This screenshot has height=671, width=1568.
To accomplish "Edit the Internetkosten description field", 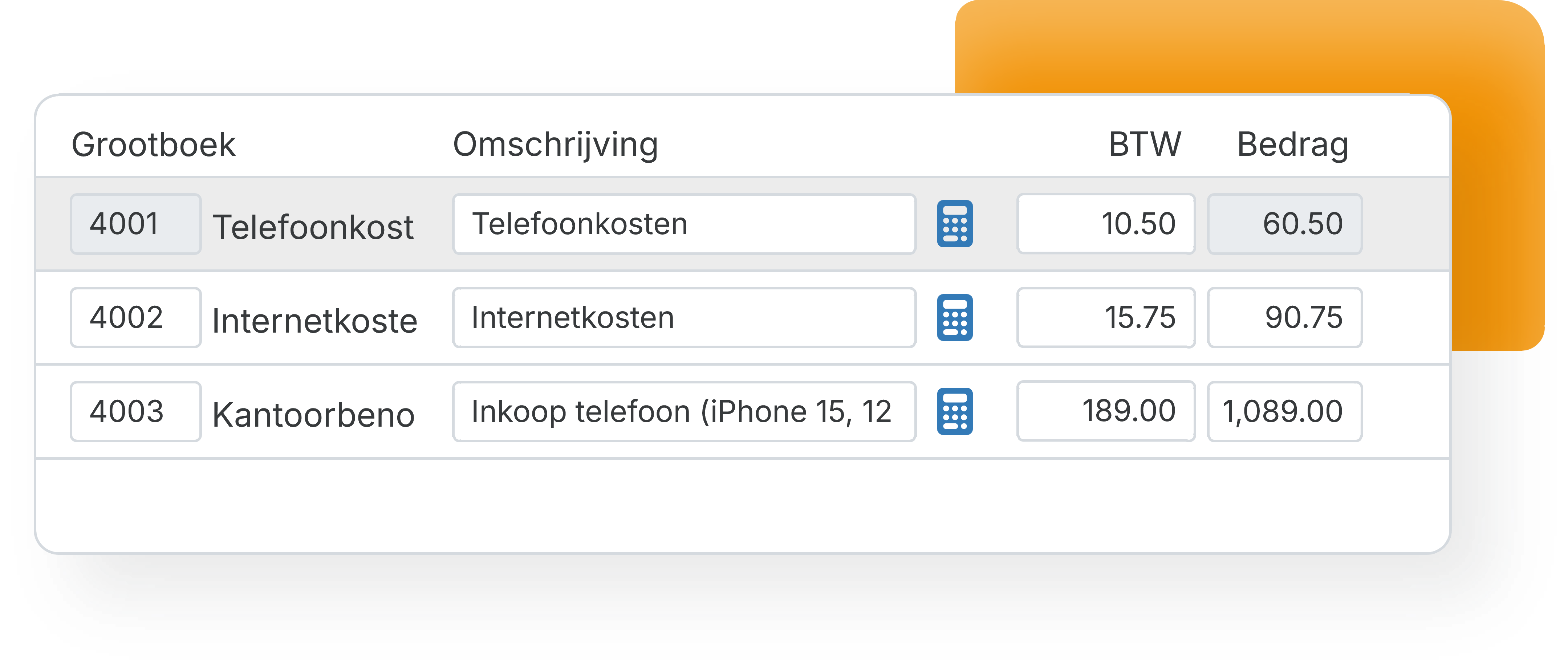I will pos(683,317).
